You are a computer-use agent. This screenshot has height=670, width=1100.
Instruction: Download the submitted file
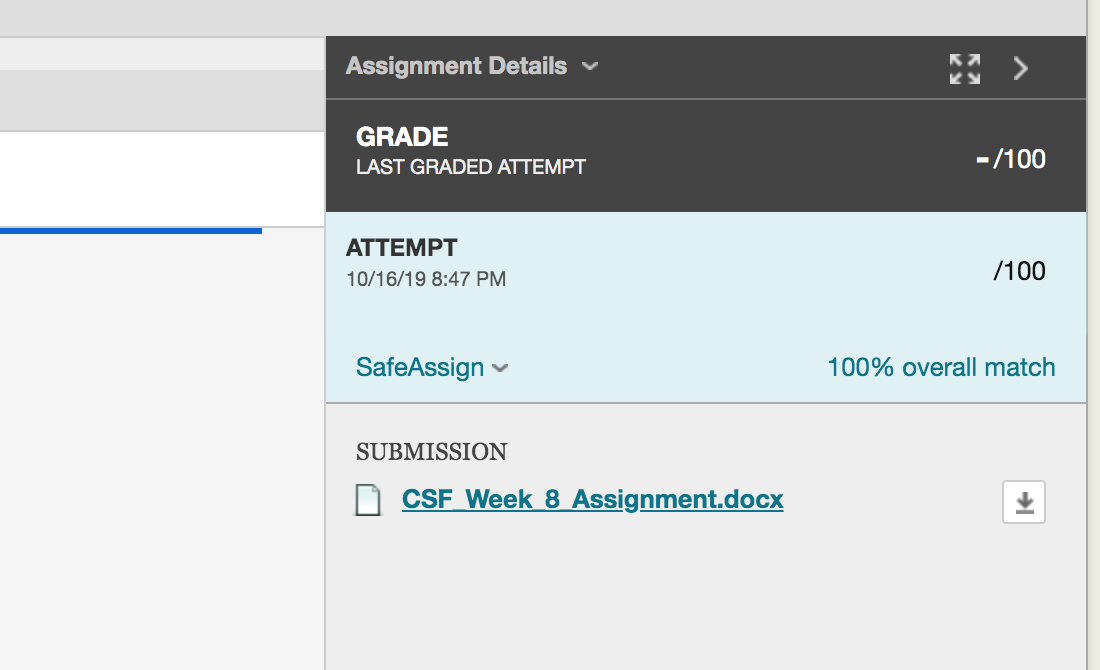pos(1024,502)
